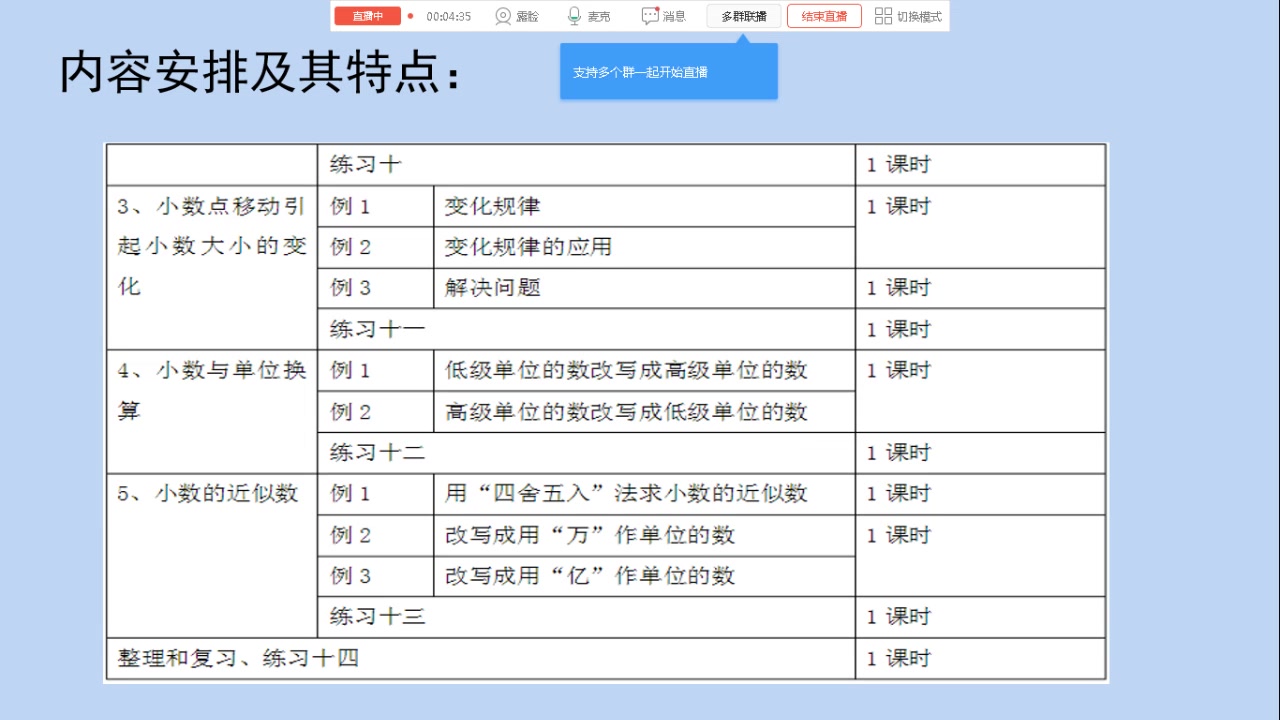This screenshot has width=1280, height=720.
Task: Select the slide title 内容安排及其特点
Action: click(x=262, y=73)
